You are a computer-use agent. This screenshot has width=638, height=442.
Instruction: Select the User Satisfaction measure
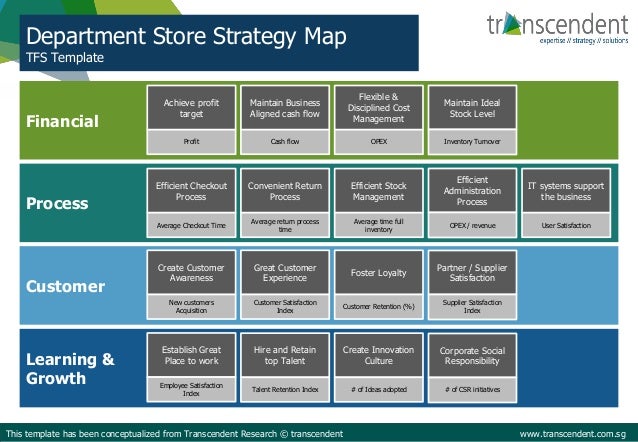coord(566,225)
